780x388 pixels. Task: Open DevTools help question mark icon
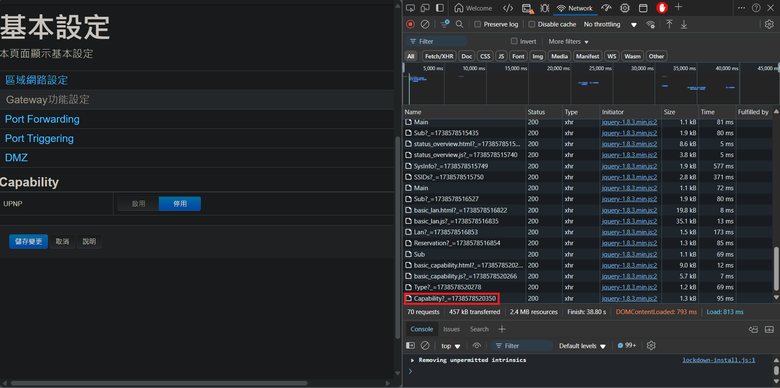(756, 8)
